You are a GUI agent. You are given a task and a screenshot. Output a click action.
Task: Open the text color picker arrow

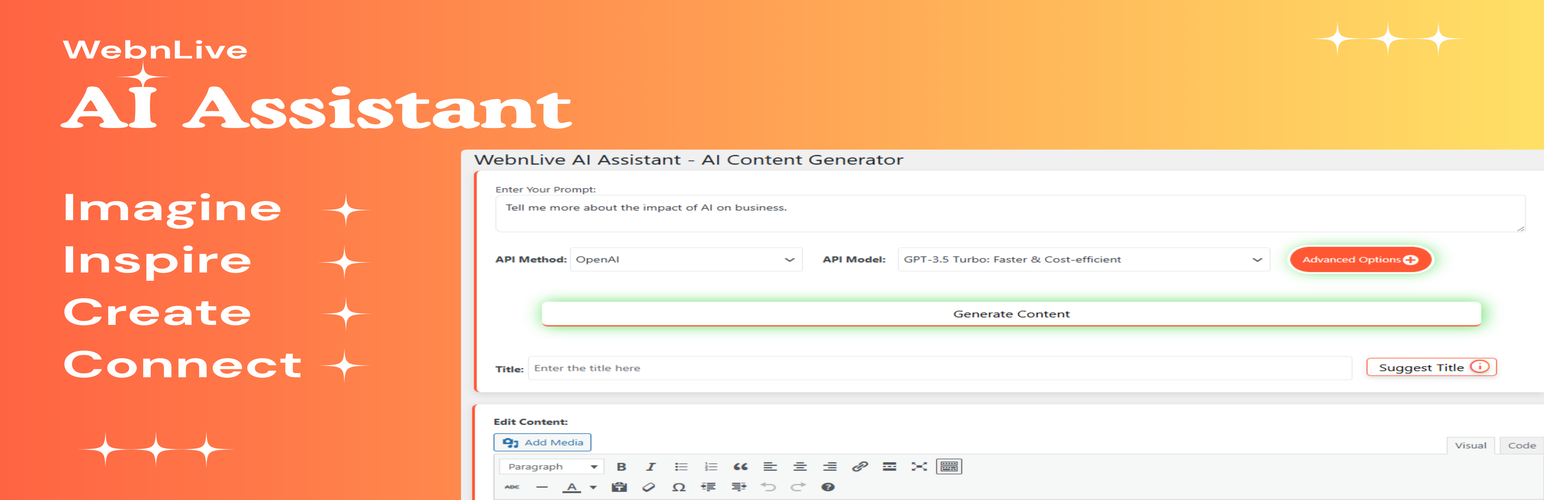tap(592, 488)
